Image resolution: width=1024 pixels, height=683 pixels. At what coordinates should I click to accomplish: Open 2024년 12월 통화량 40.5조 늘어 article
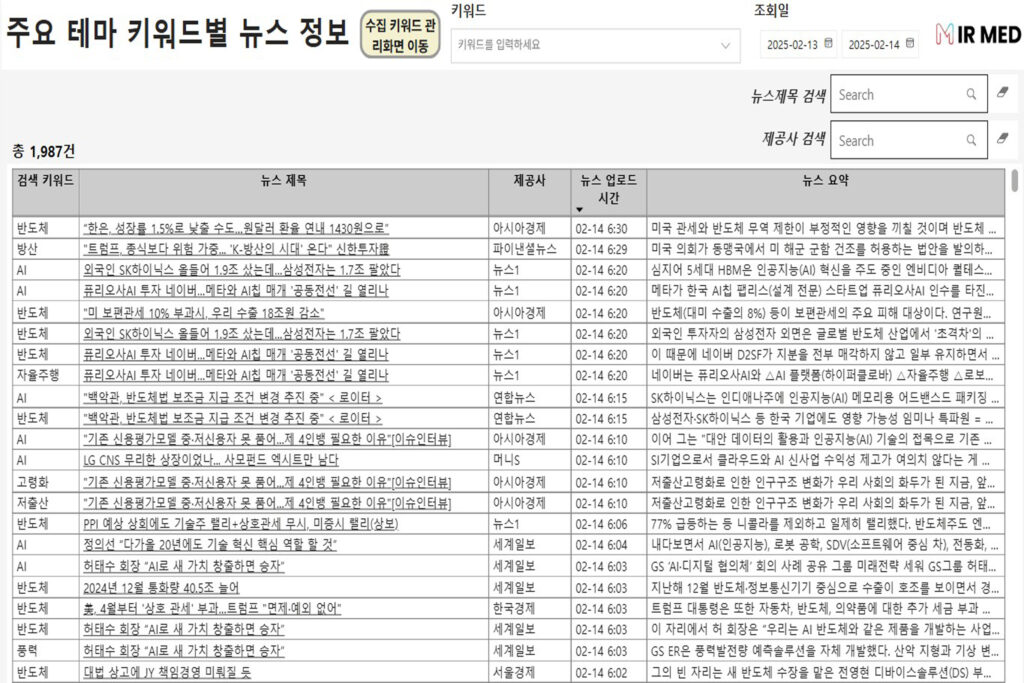click(161, 588)
